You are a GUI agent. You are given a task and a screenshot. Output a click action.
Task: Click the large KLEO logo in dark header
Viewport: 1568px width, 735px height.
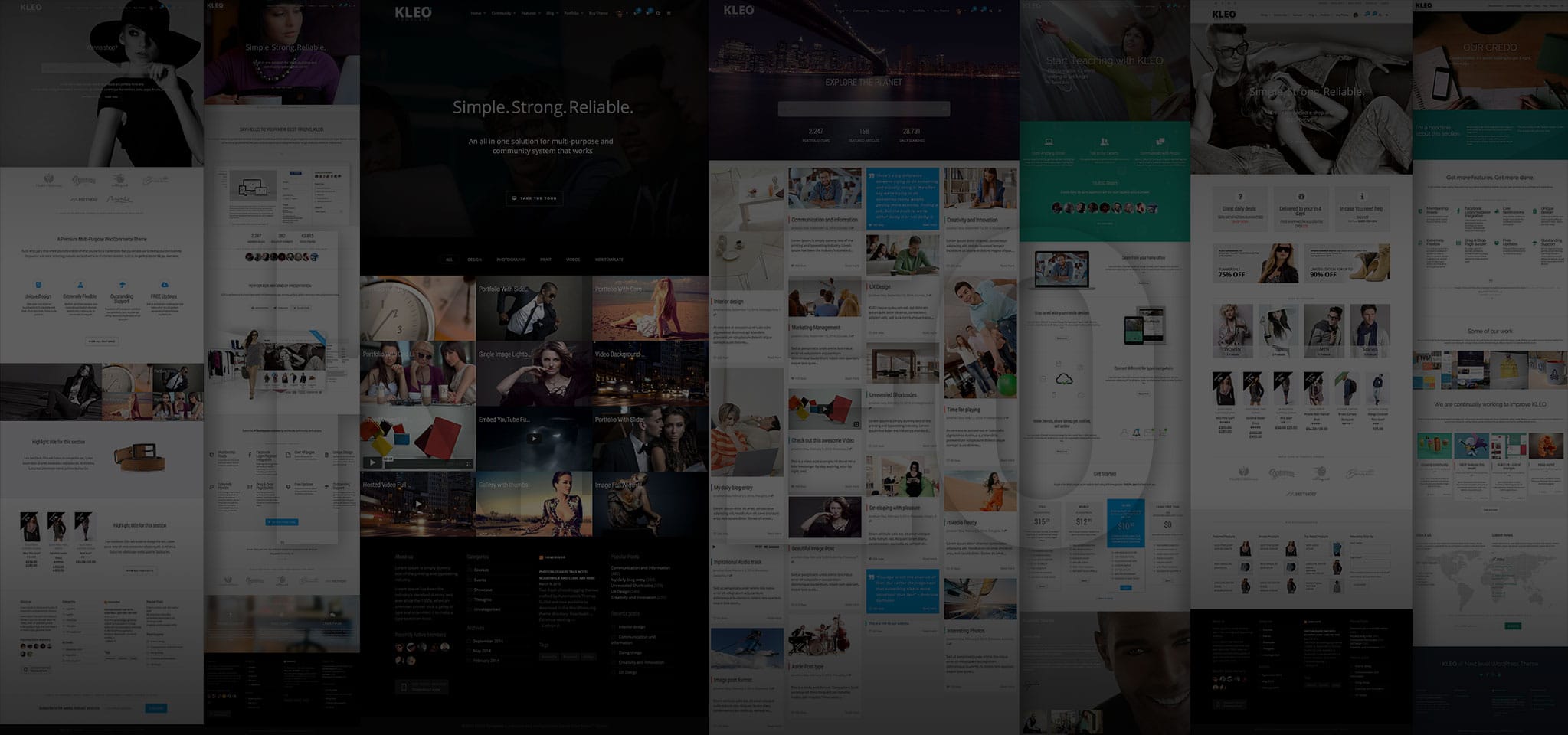click(x=413, y=12)
